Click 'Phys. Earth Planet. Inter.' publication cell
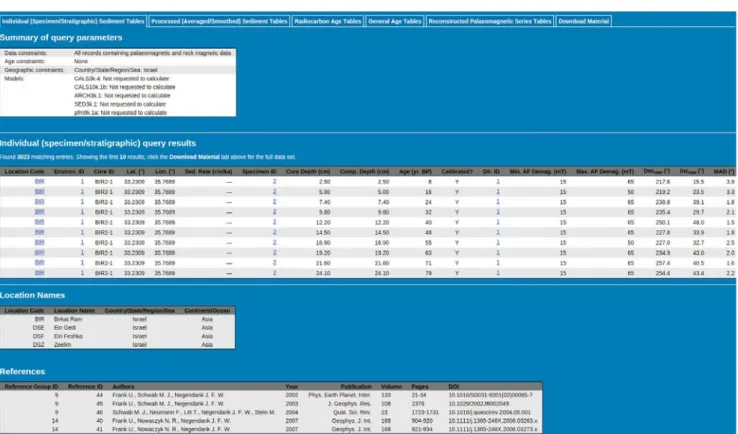The width and height of the screenshot is (738, 434). coord(340,395)
